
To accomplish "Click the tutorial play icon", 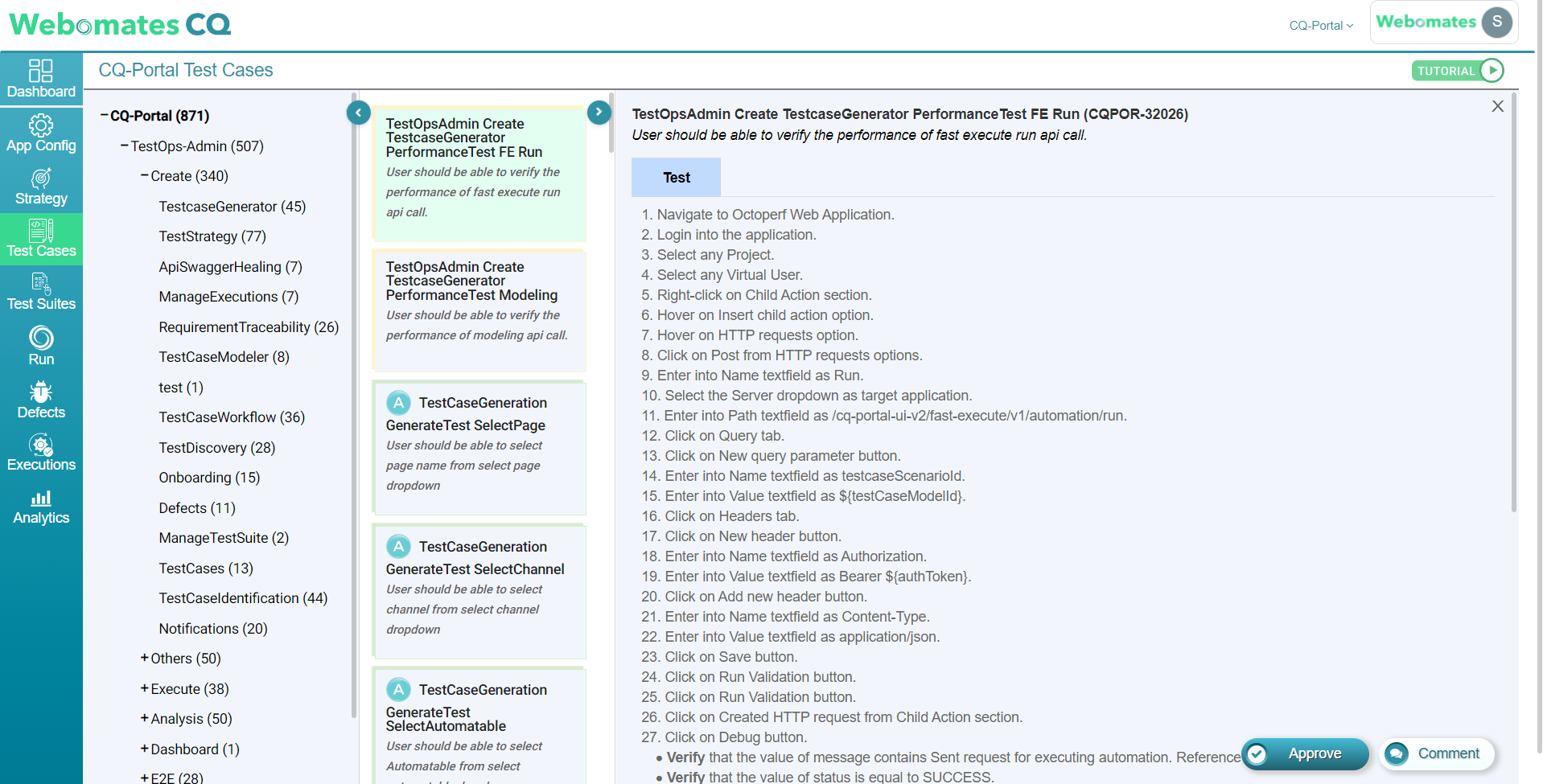I will point(1492,71).
